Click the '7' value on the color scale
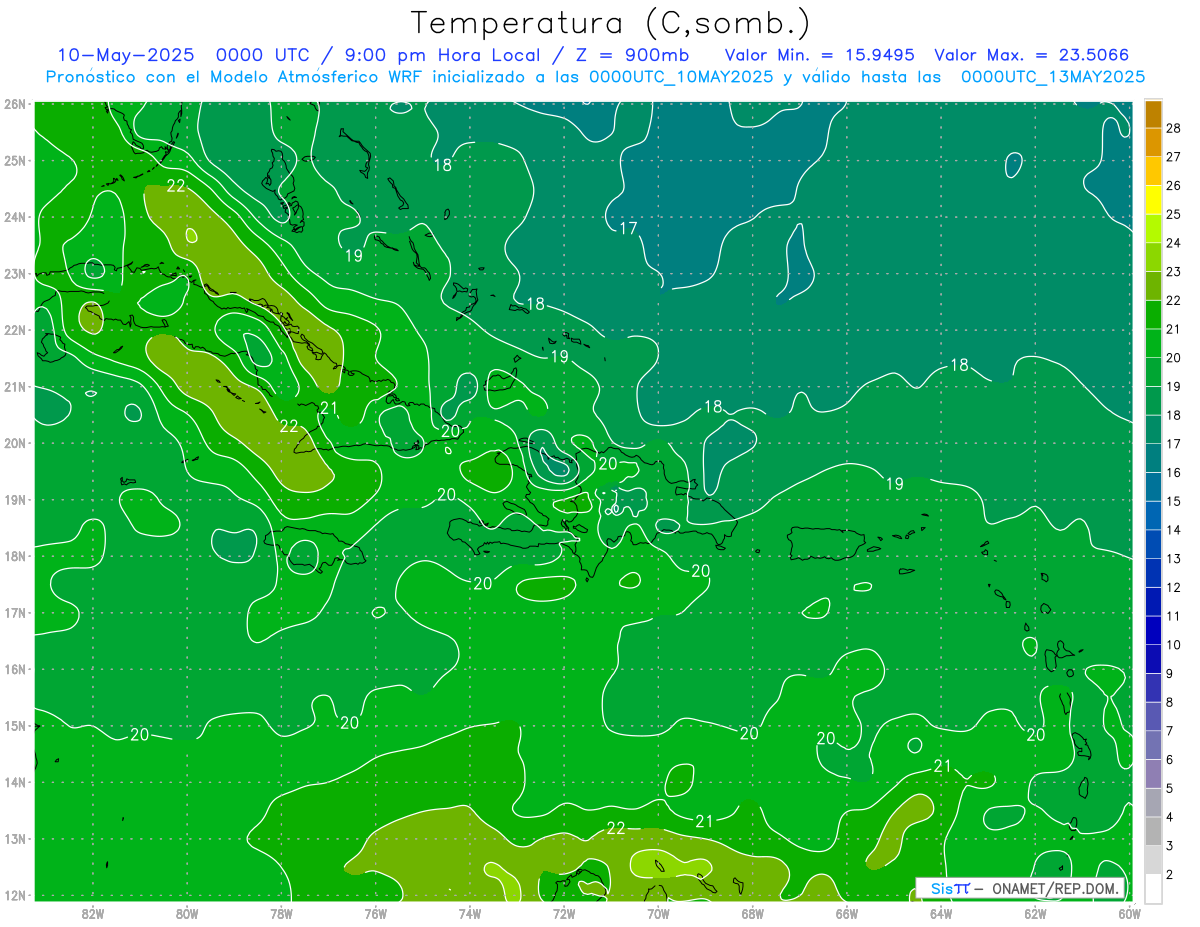 coord(1170,731)
